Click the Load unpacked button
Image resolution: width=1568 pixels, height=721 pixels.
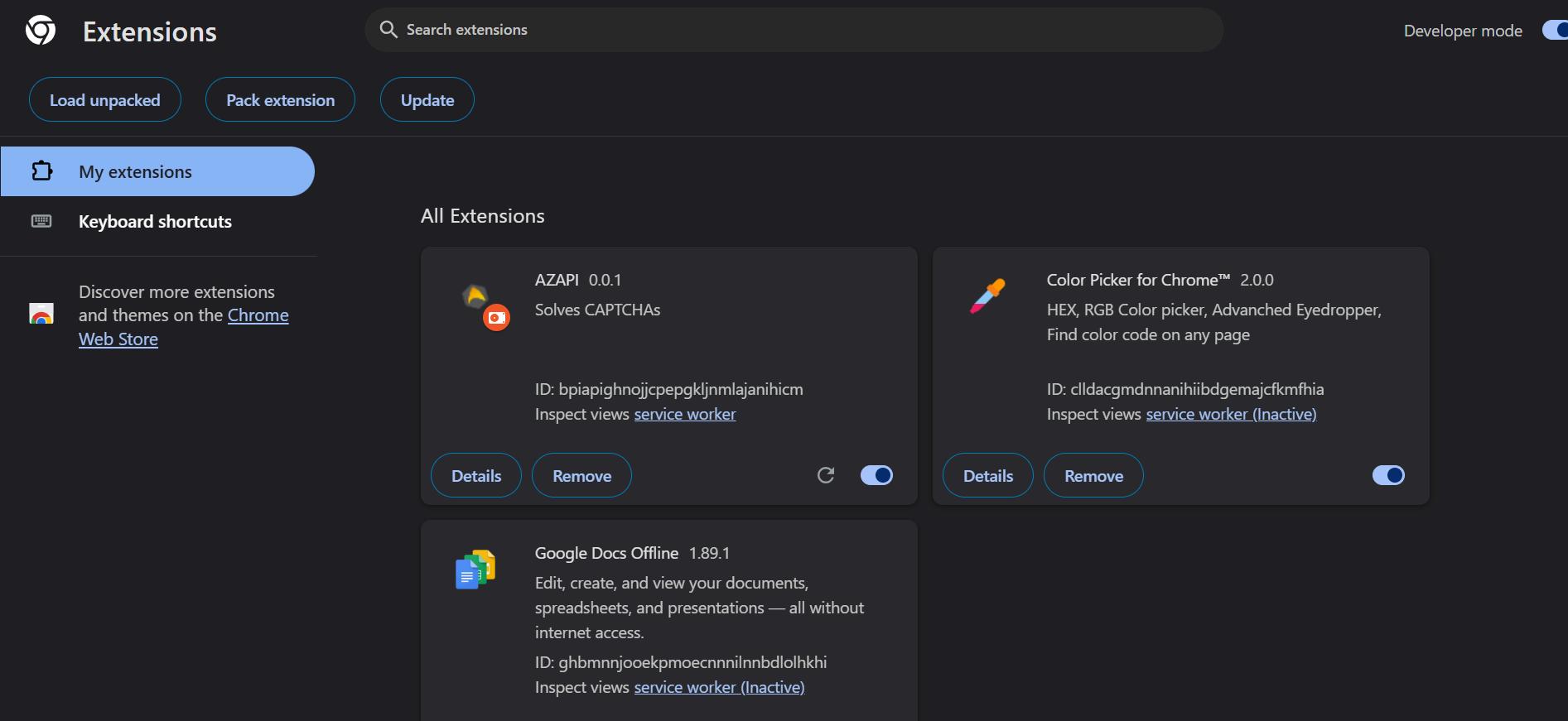click(x=105, y=100)
